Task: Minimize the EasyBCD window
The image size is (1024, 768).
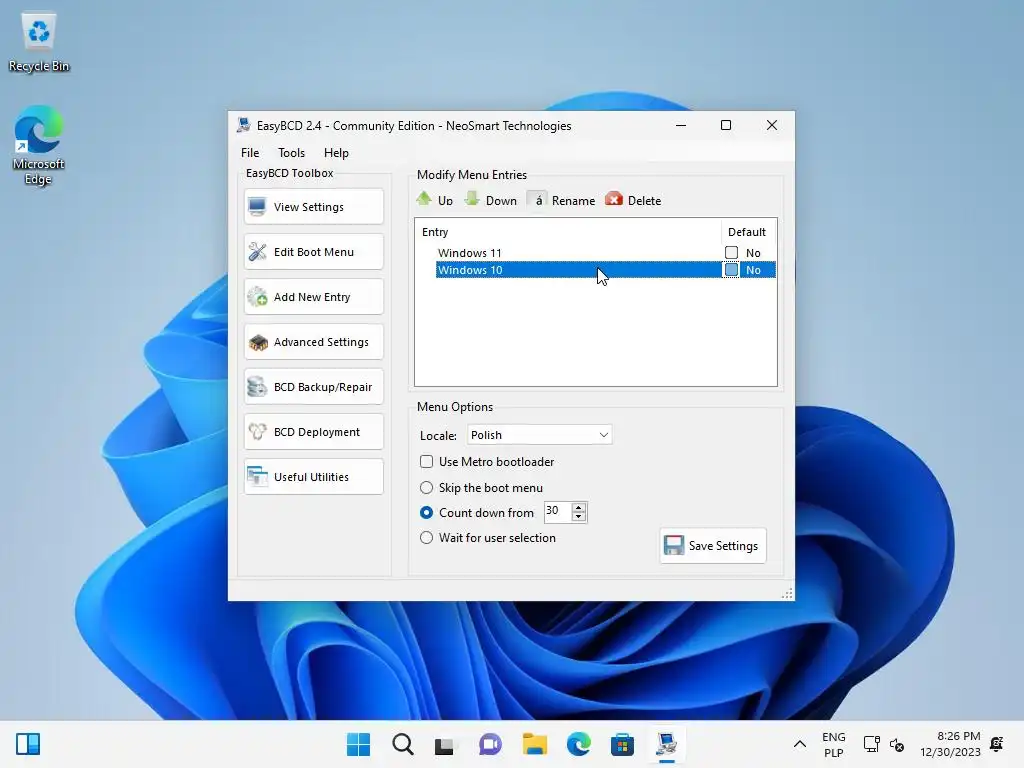Action: click(x=680, y=125)
